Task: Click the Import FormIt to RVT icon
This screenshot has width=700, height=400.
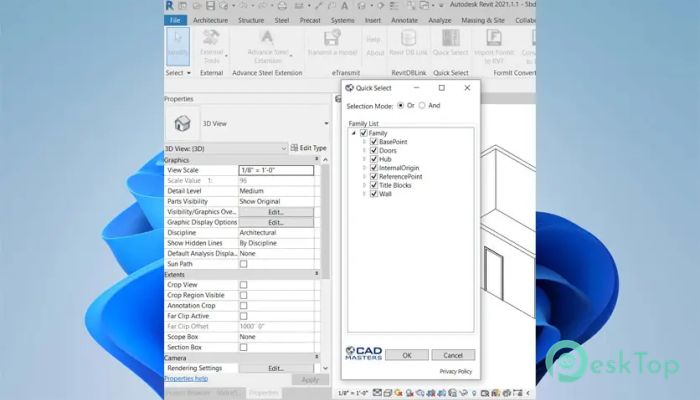Action: pos(494,38)
